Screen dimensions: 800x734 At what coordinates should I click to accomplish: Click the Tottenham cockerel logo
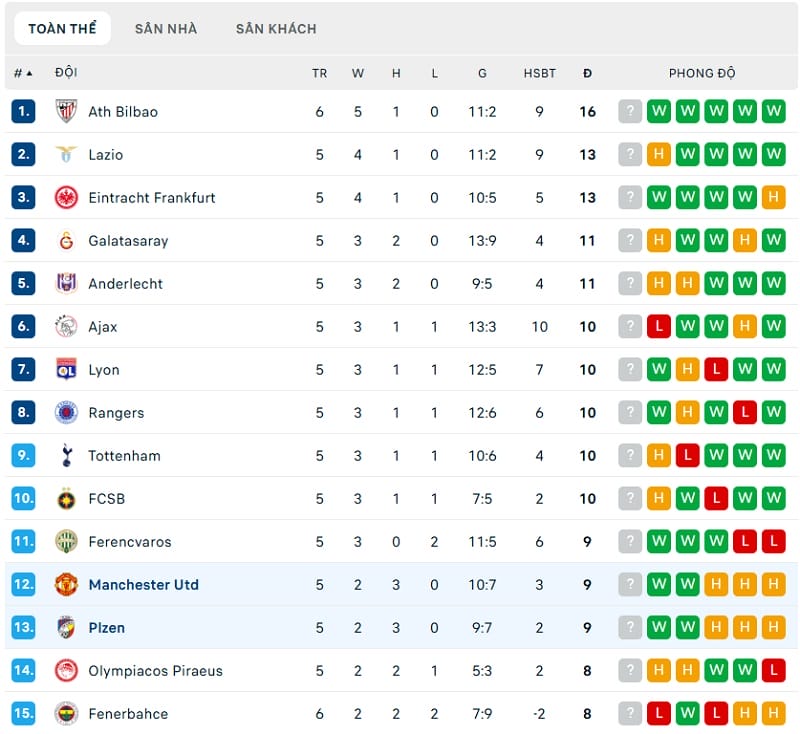(66, 456)
